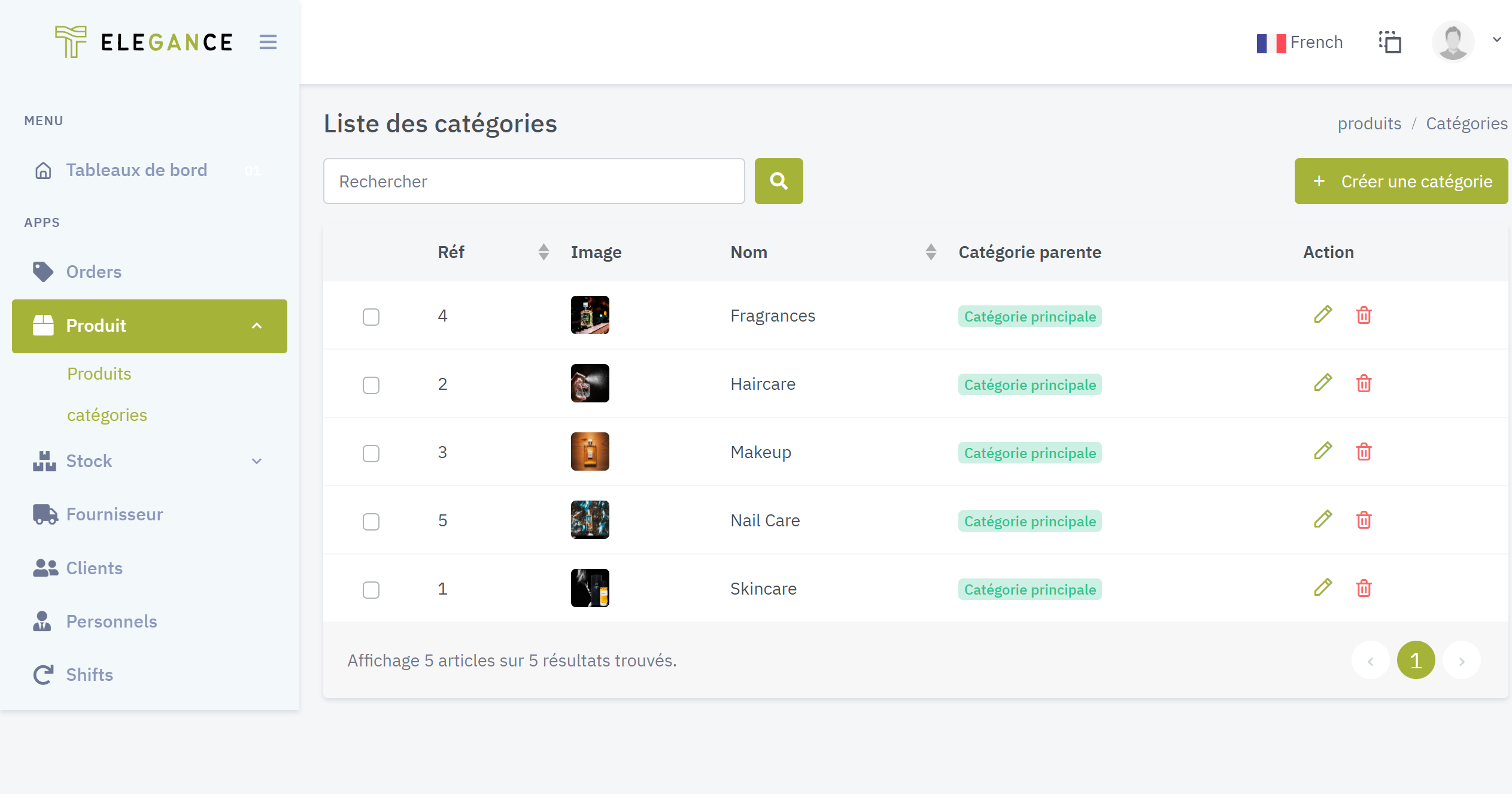1512x794 pixels.
Task: Select the Skincare row checkbox
Action: [371, 590]
